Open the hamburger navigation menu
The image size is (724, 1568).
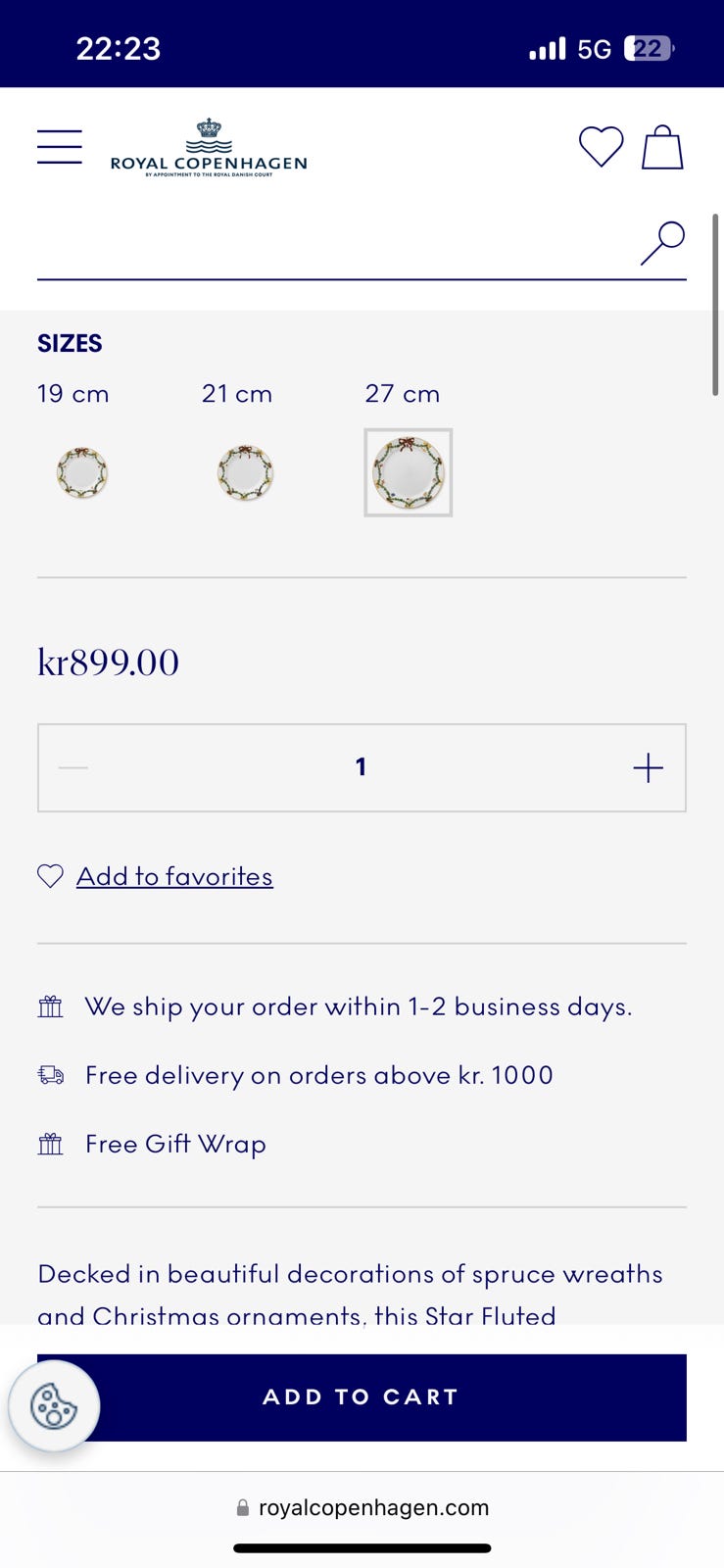(x=60, y=147)
